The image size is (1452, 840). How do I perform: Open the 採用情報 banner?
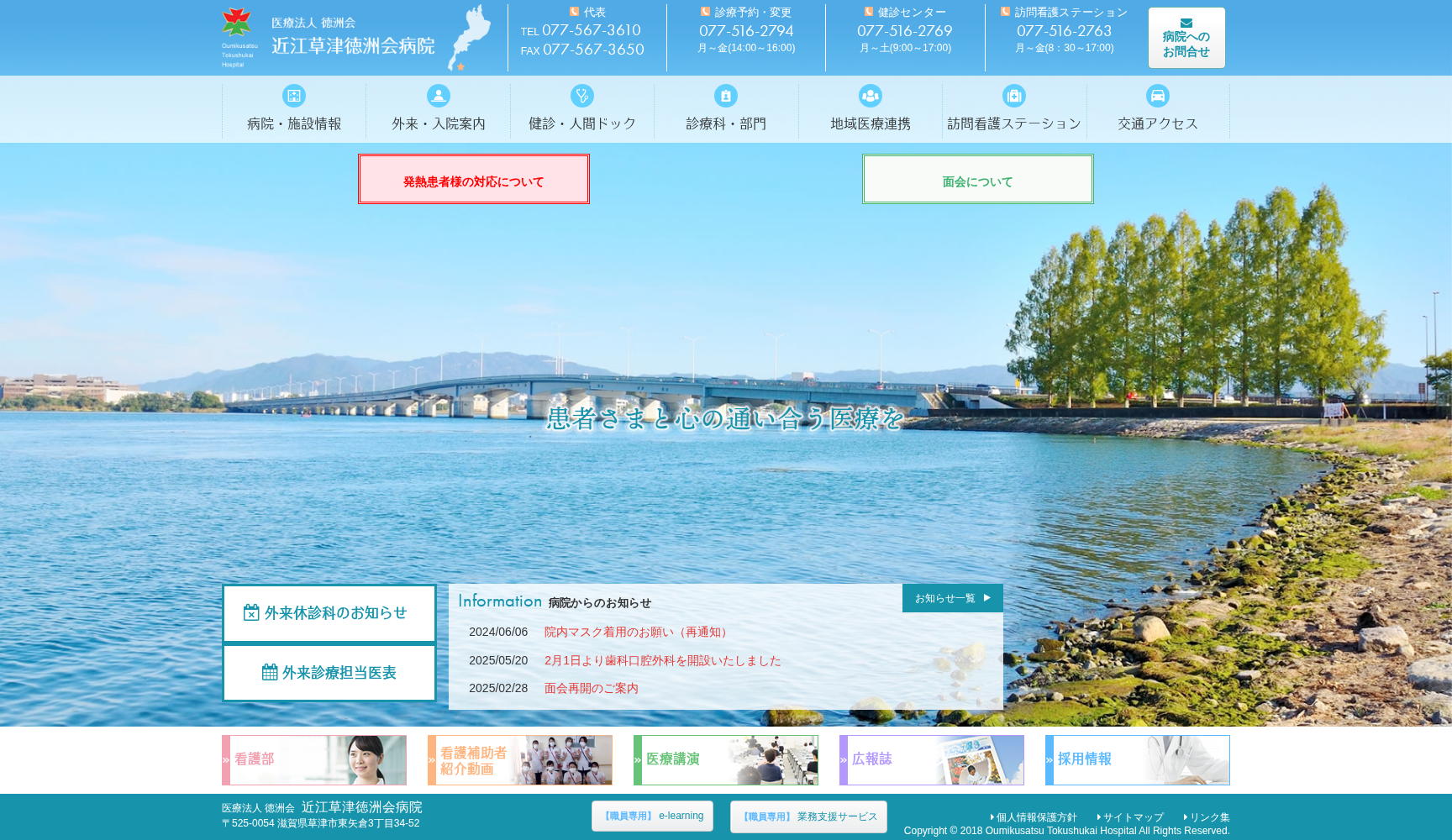coord(1136,759)
